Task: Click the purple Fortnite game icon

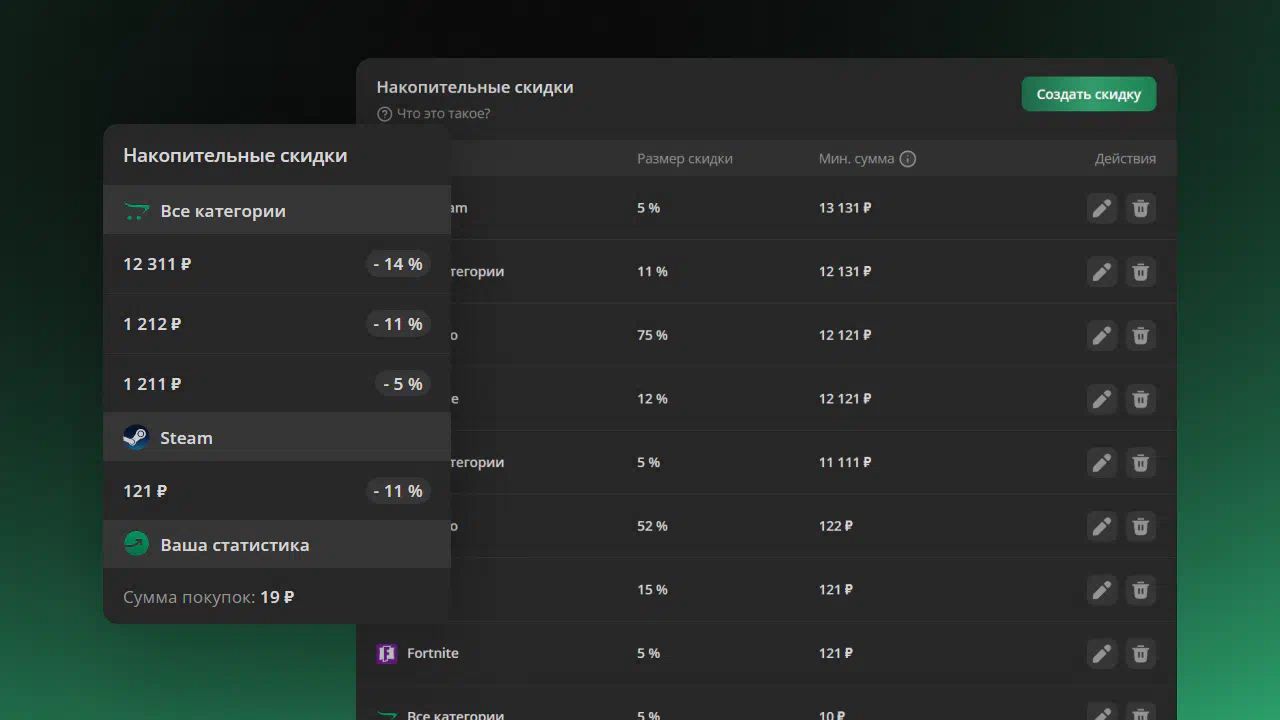Action: [386, 654]
